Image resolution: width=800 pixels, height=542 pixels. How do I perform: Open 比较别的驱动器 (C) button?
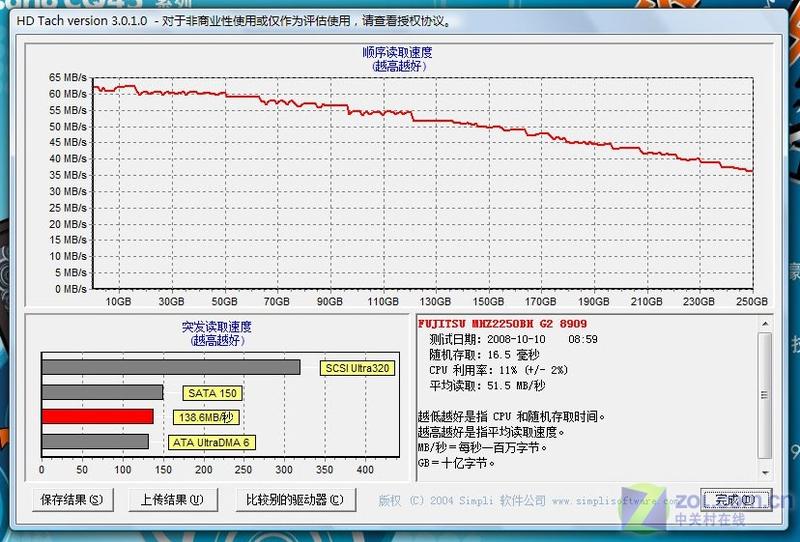point(295,500)
